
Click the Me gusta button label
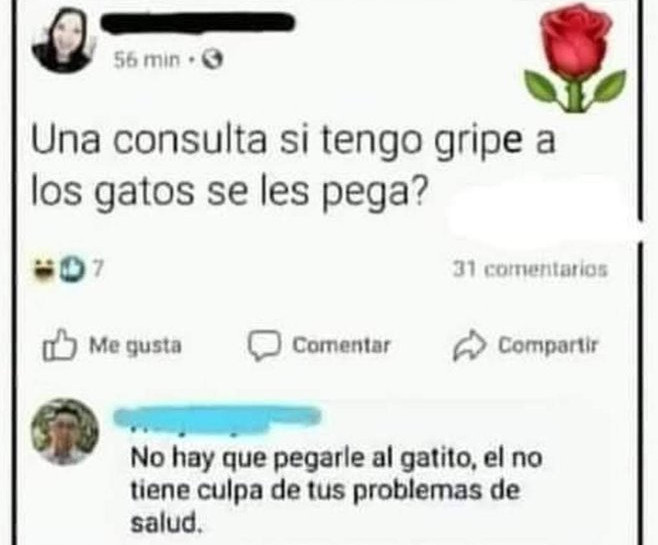click(x=136, y=346)
